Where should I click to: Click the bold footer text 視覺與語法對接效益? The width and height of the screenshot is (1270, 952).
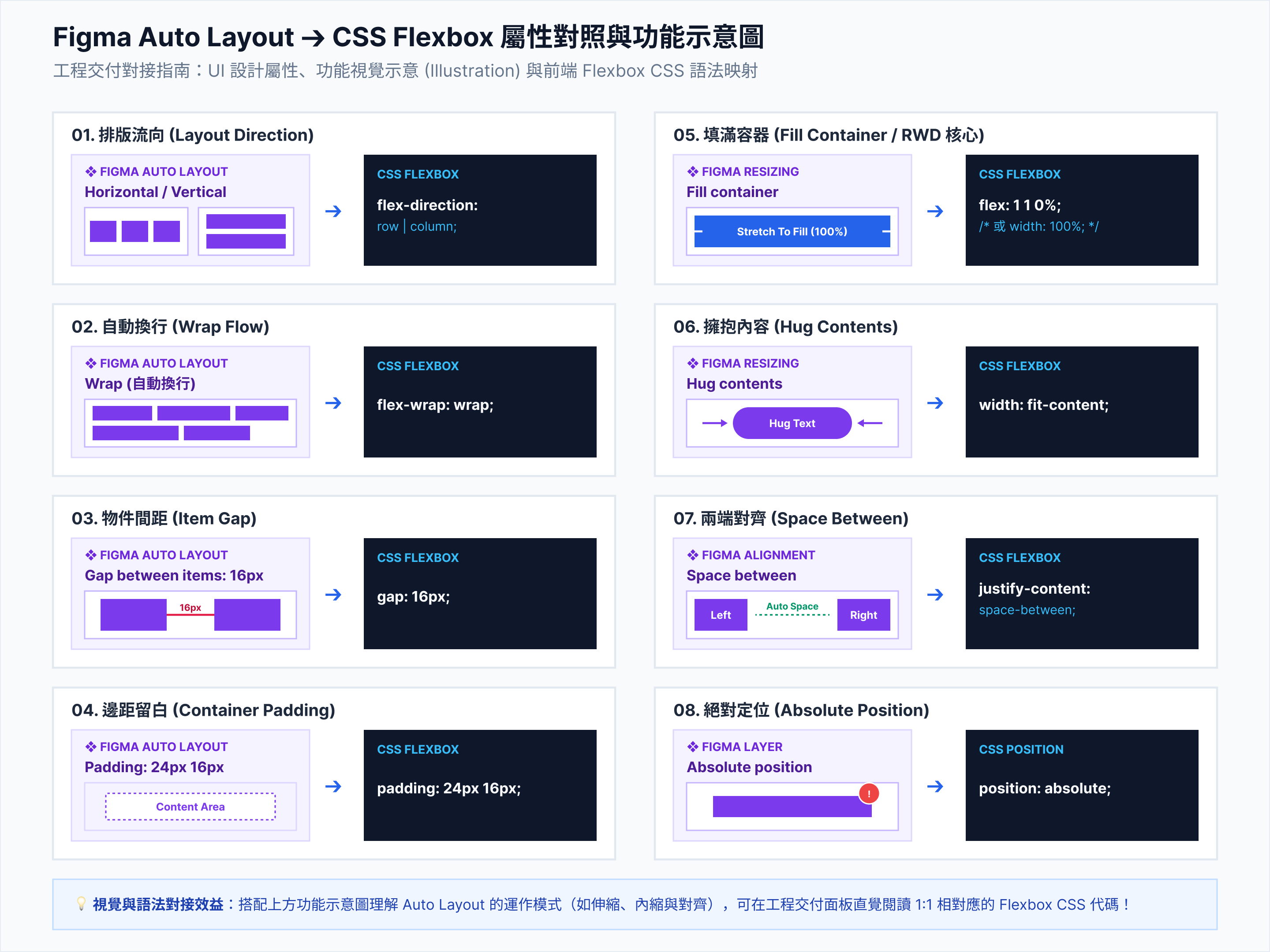point(158,904)
